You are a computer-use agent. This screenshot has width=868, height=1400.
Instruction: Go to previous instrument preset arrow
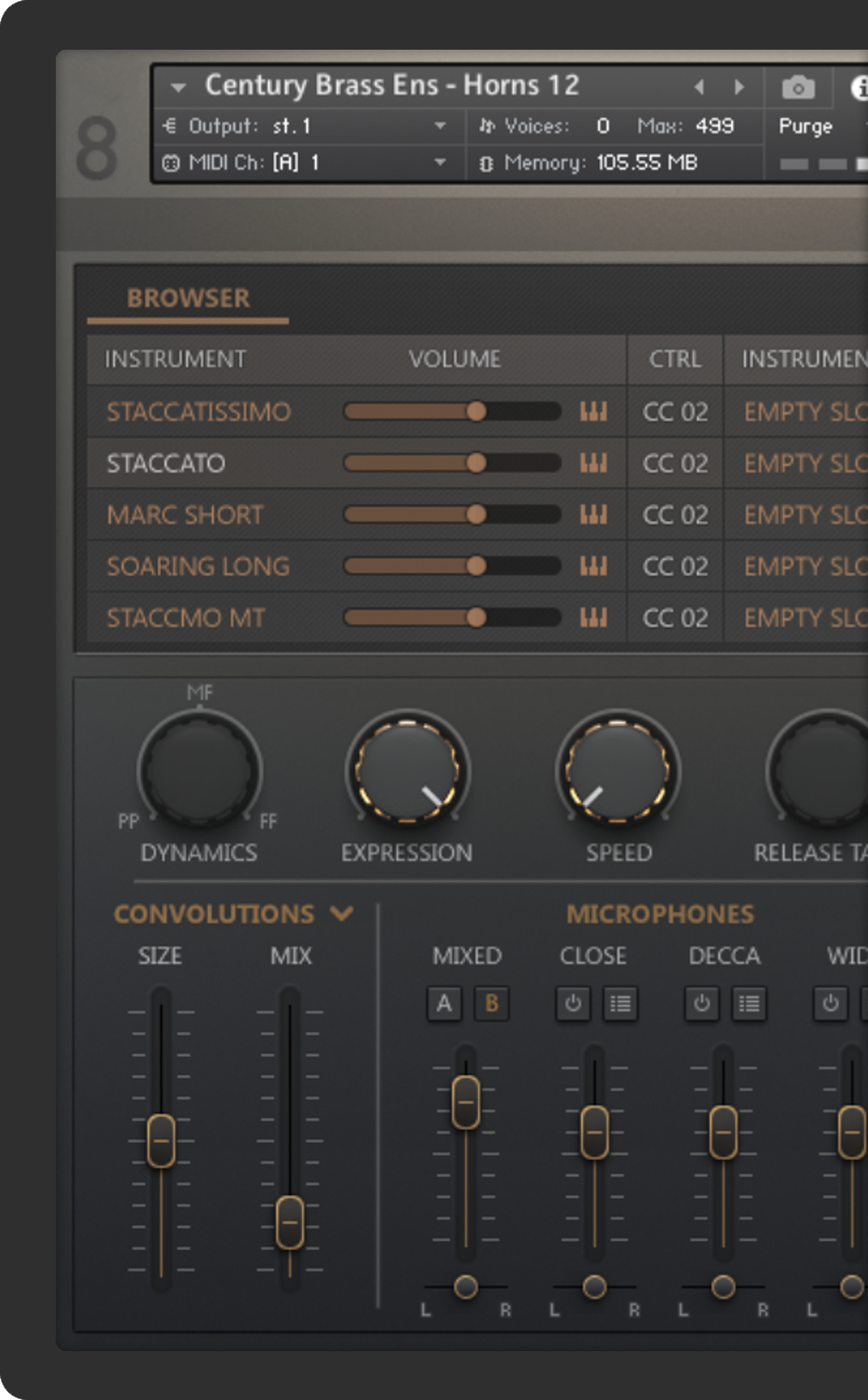tap(699, 87)
